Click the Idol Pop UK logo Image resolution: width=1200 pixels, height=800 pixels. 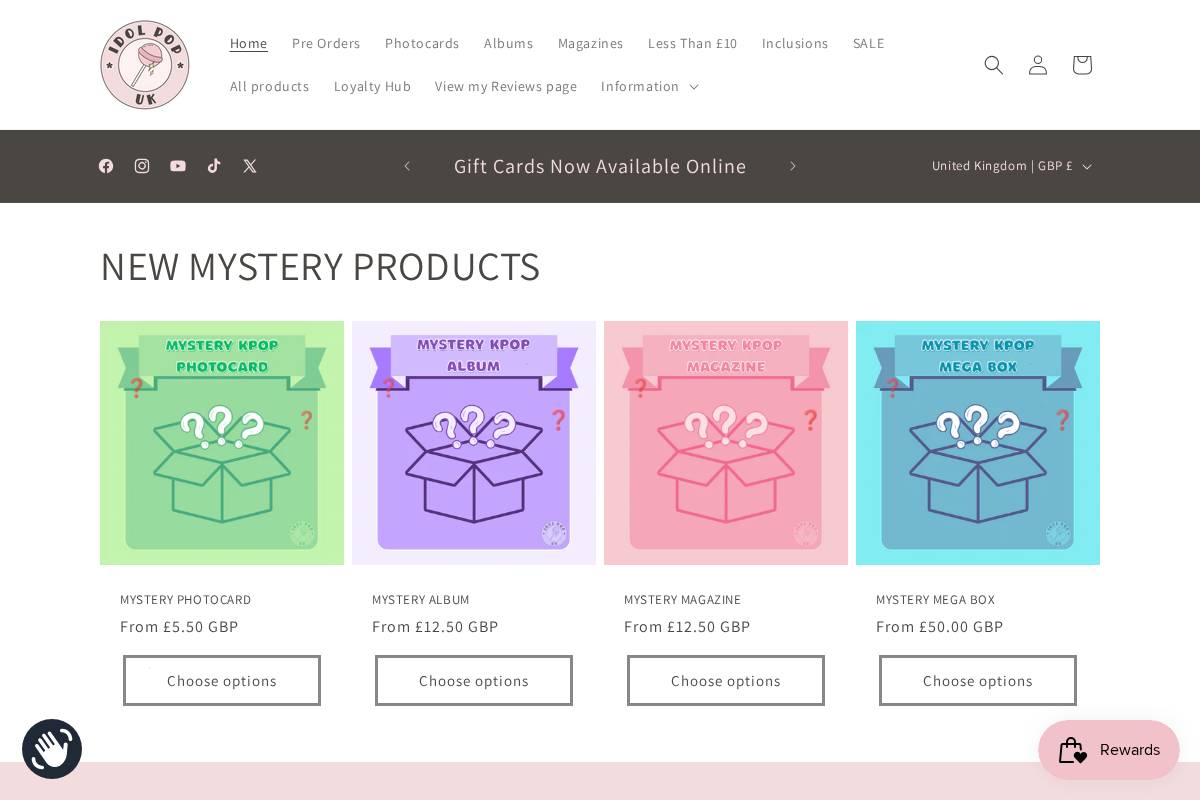tap(145, 65)
